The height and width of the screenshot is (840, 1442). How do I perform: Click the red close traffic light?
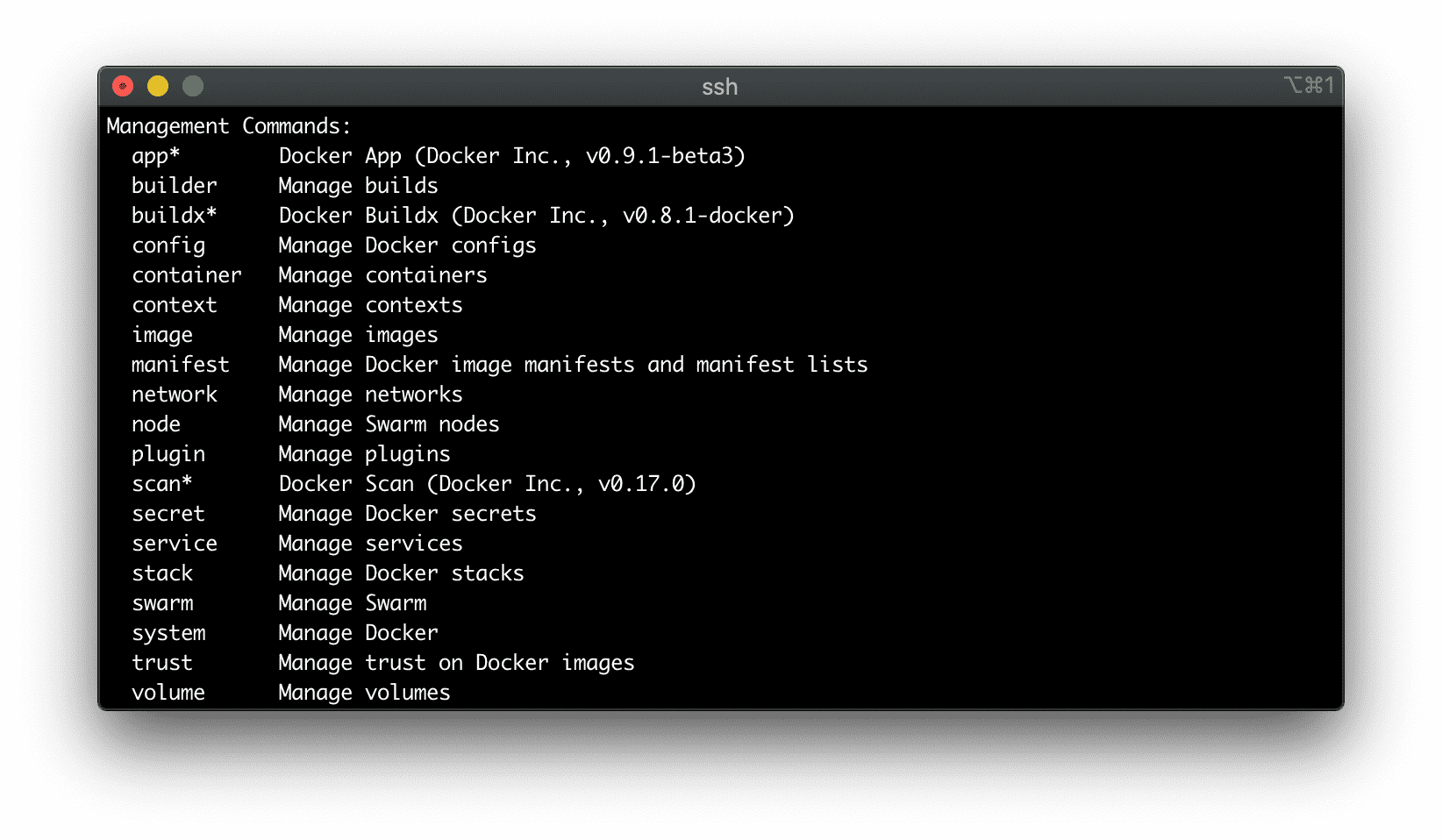(x=123, y=86)
